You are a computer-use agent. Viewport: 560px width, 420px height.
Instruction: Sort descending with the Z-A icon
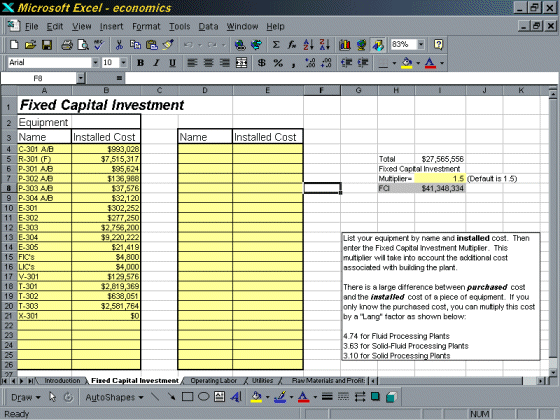[x=325, y=45]
